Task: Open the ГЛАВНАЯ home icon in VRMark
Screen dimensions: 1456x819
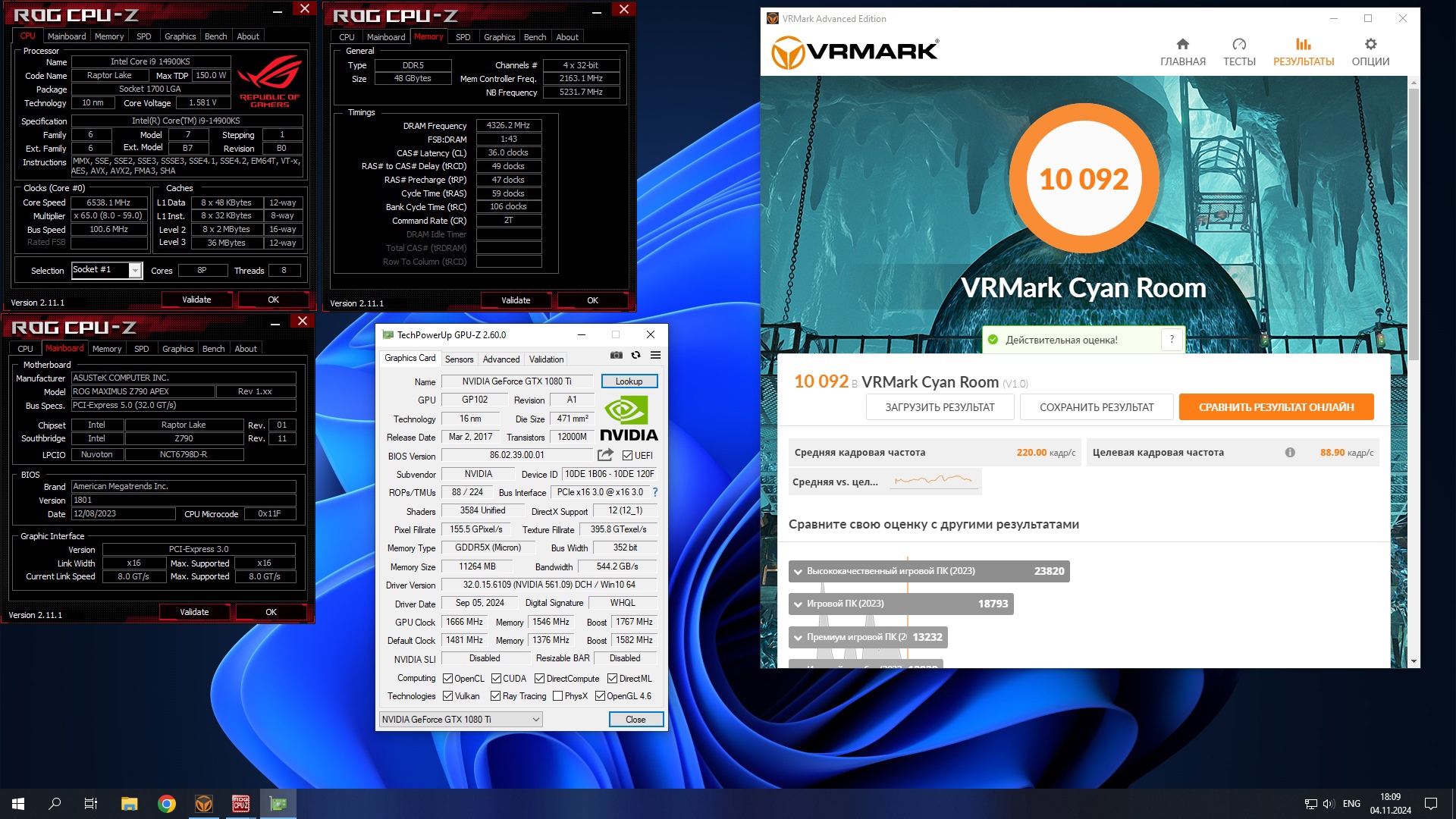Action: pyautogui.click(x=1182, y=44)
